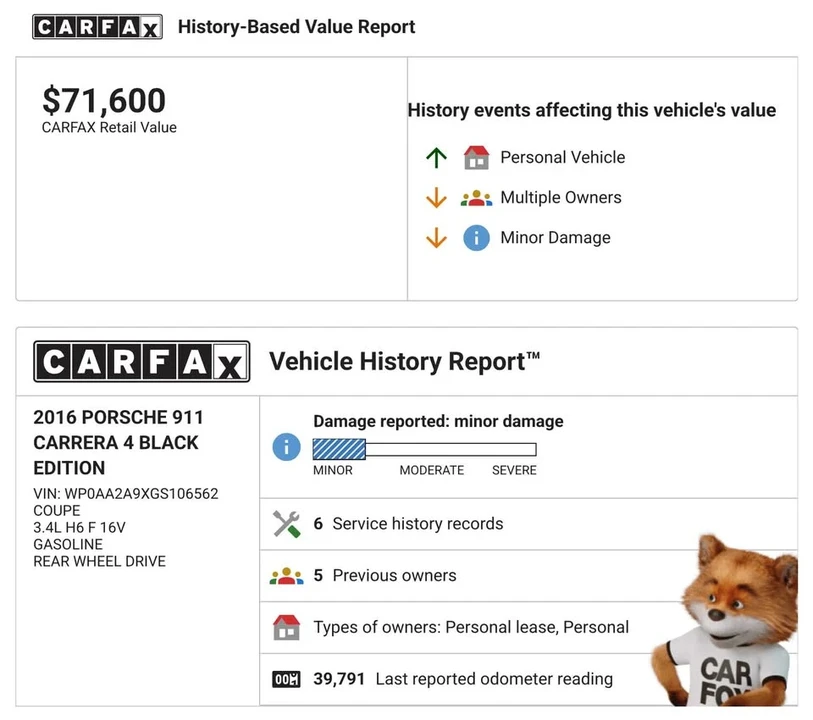
Task: Click the orange down arrow next to Minor Damage
Action: click(436, 238)
